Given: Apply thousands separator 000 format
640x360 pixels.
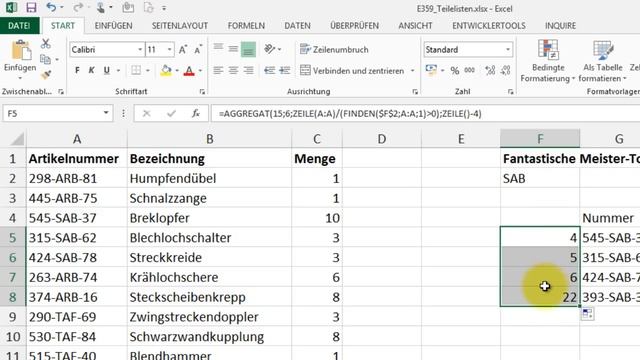Looking at the screenshot, I should 469,71.
